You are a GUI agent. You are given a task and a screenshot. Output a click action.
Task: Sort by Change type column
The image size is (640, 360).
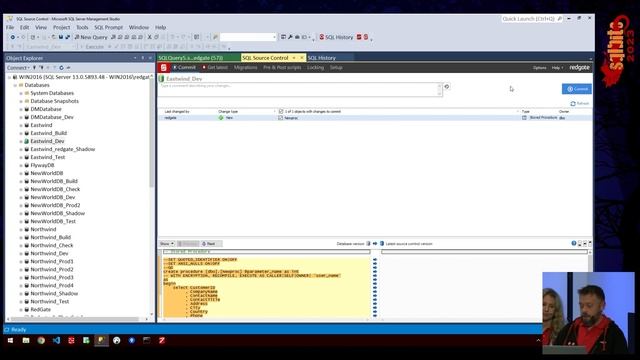tap(228, 111)
